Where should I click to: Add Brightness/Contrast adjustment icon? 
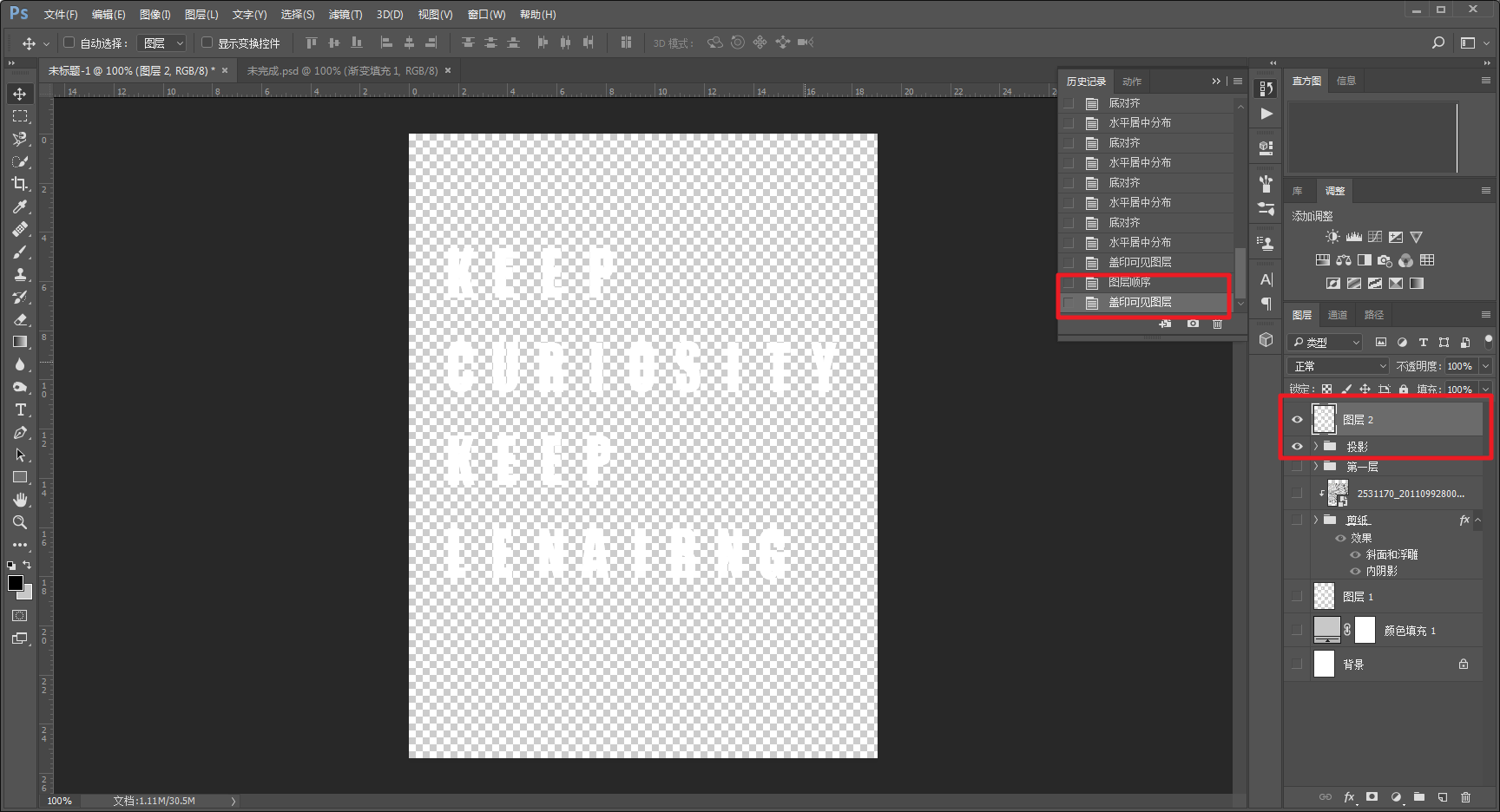[x=1332, y=237]
